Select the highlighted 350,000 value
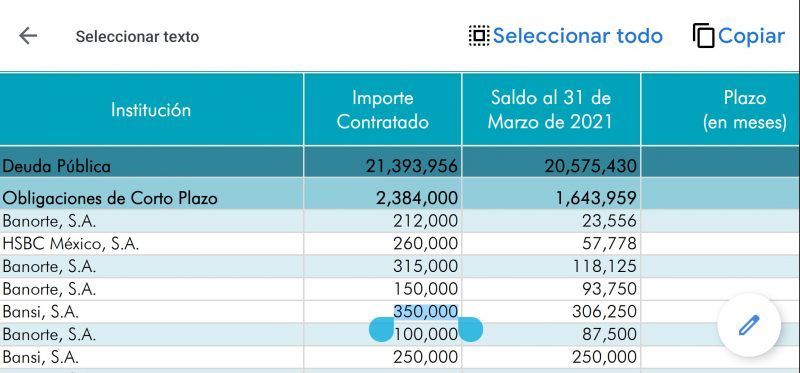This screenshot has width=800, height=373. [x=426, y=311]
